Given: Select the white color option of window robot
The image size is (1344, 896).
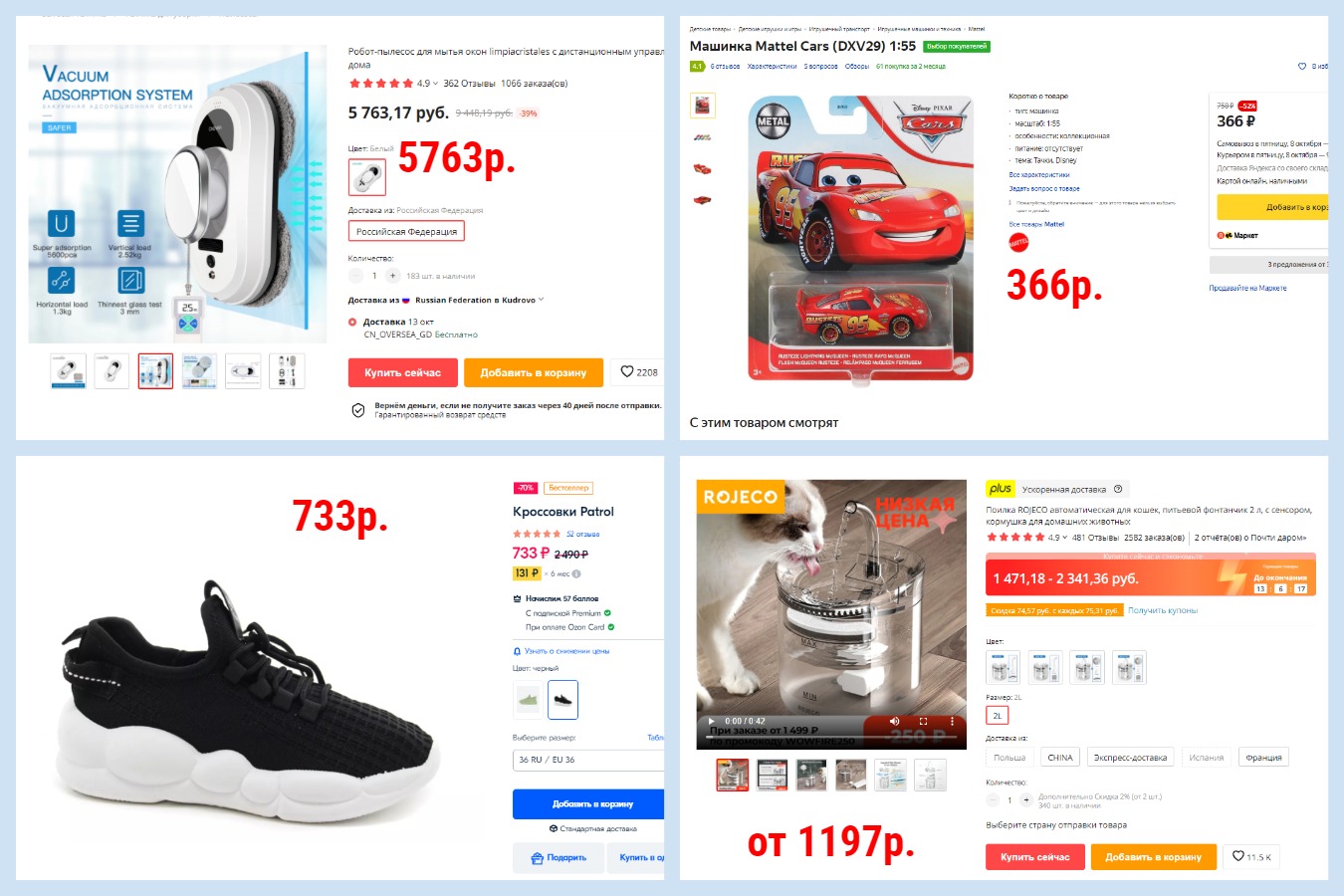Looking at the screenshot, I should point(367,178).
